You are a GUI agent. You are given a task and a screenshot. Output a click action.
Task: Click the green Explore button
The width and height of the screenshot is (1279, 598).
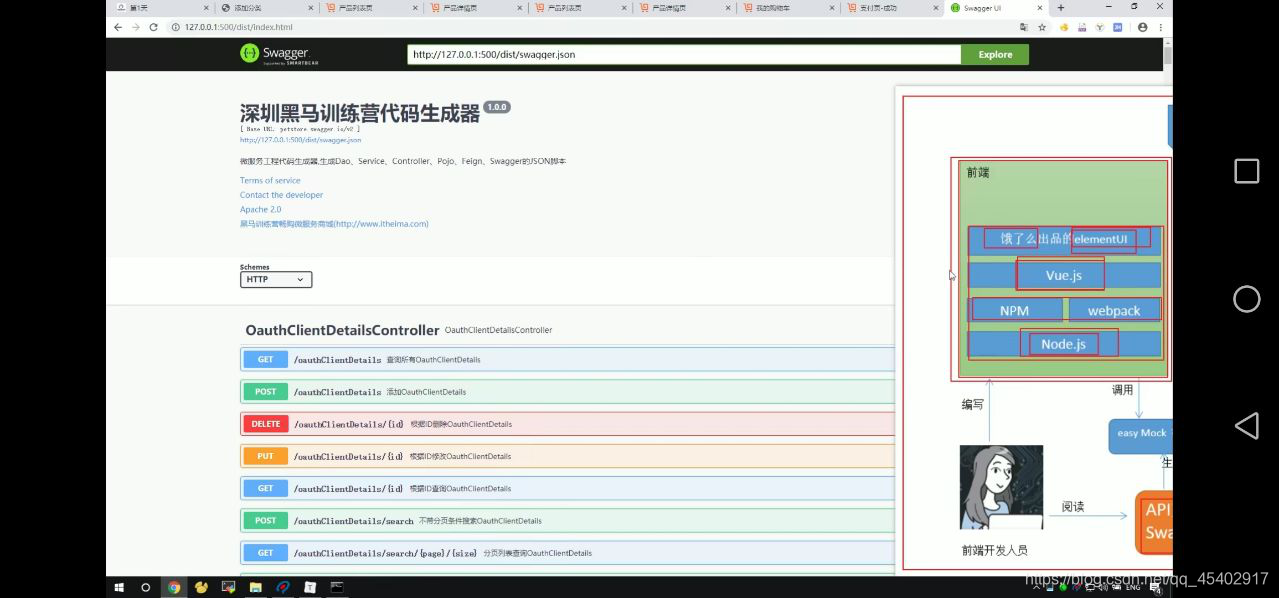coord(995,54)
